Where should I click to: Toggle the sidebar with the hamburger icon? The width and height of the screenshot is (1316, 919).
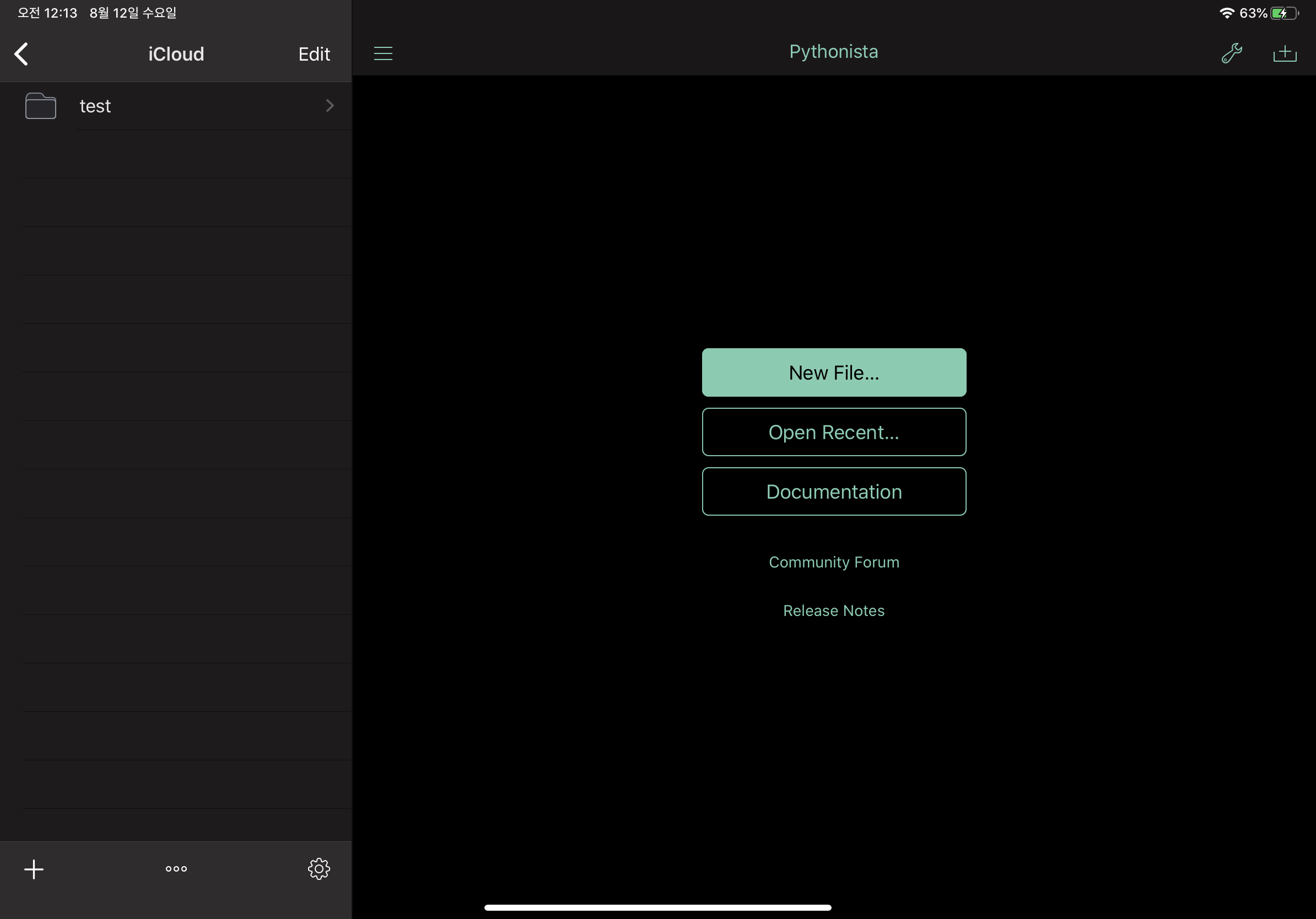tap(383, 53)
